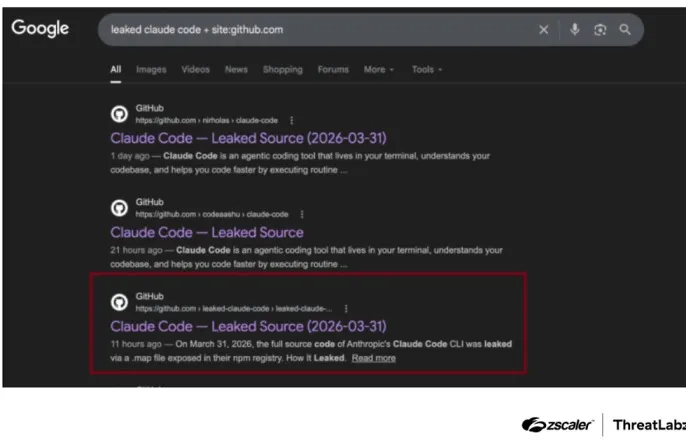
Task: Open three-dot menu for codeaashu result
Action: (302, 214)
